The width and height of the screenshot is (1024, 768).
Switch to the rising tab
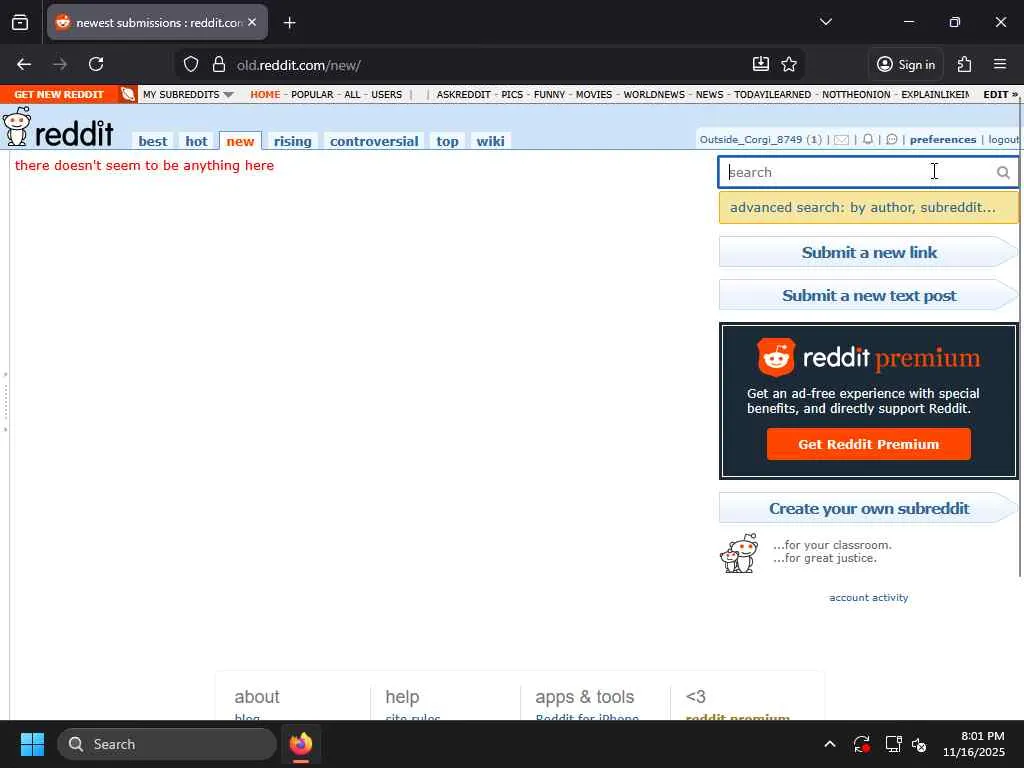(293, 141)
